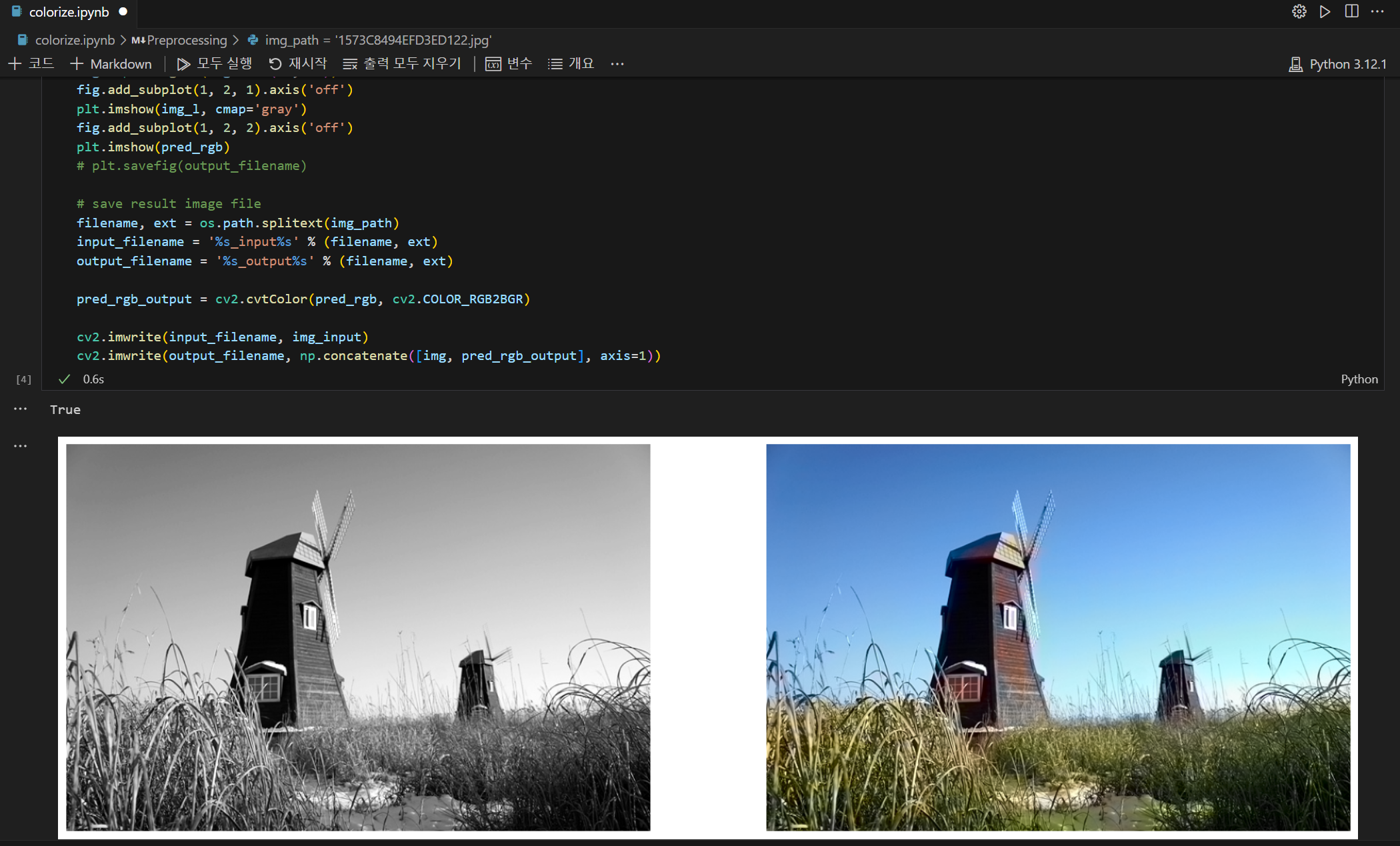
Task: Click the fig.add_subplot(1, 2, 2) line
Action: (x=215, y=127)
